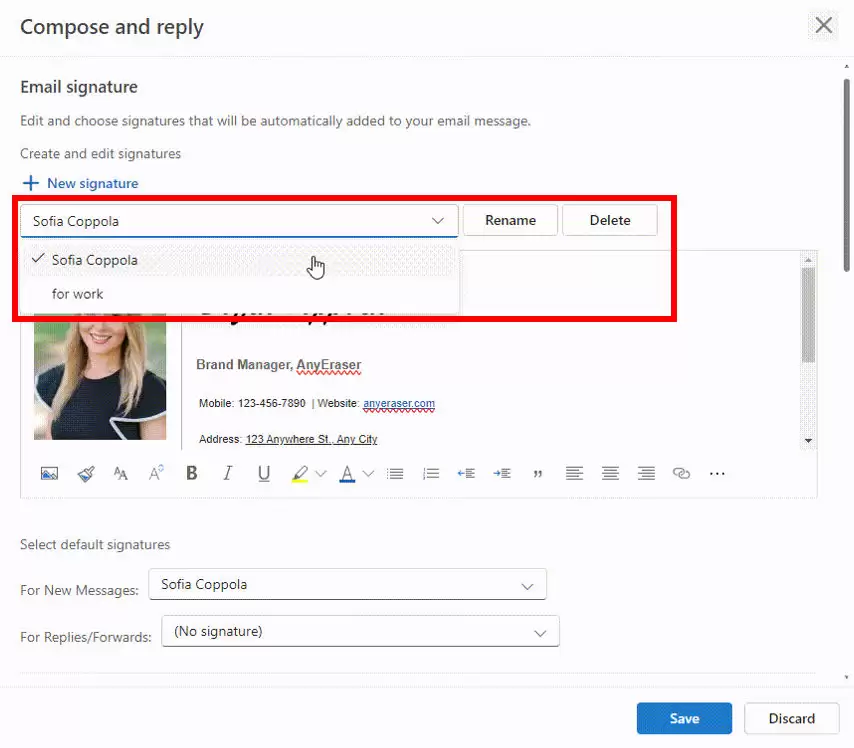Choose the 'for work' signature option
Viewport: 854px width, 748px height.
tap(238, 294)
